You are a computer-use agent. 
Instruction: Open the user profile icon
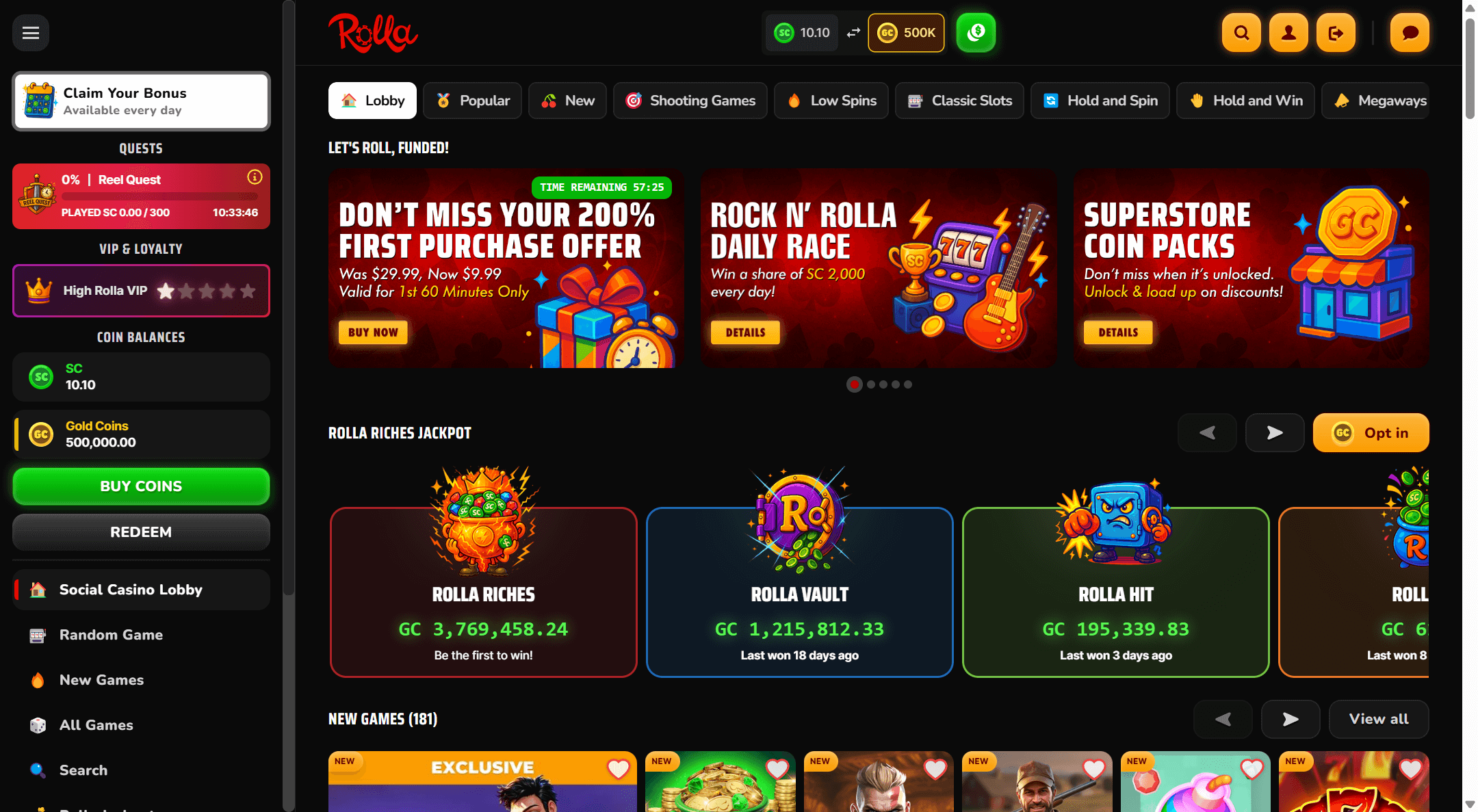click(x=1288, y=33)
